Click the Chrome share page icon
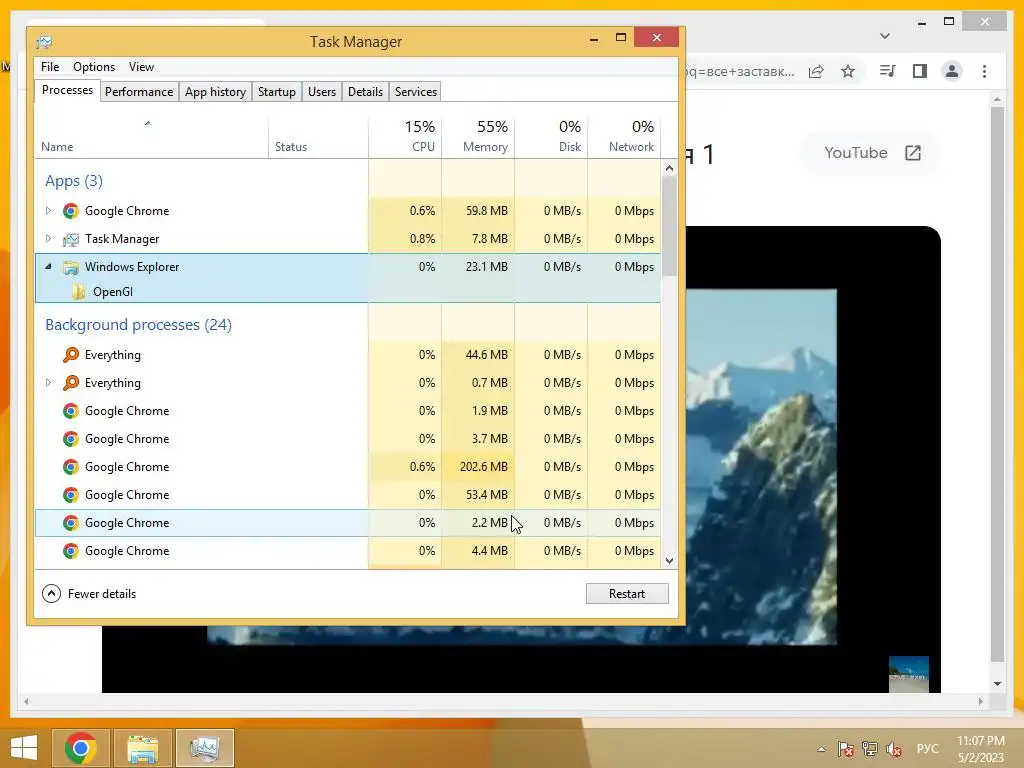 816,71
